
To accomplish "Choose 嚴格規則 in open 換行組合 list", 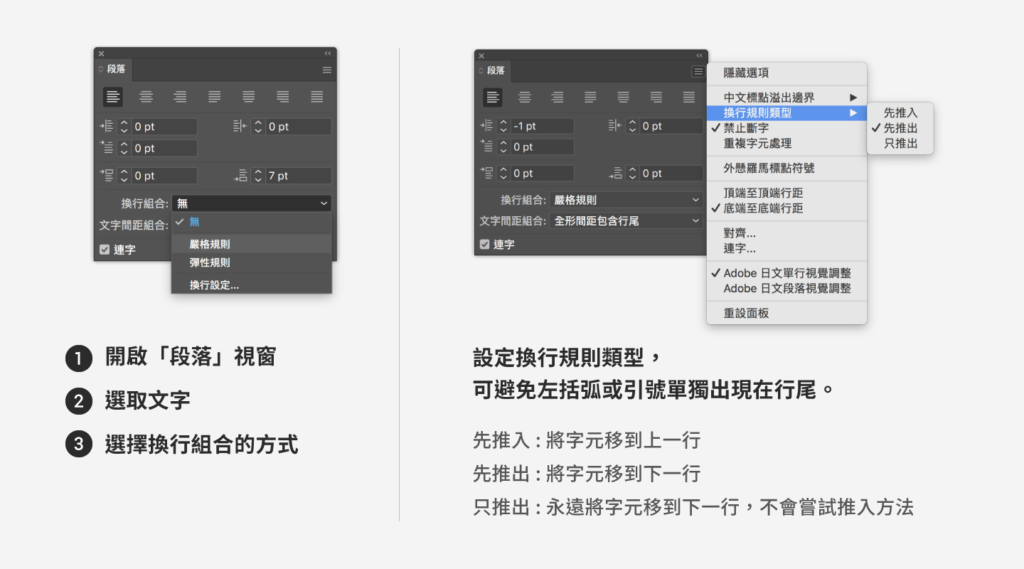I will [251, 244].
